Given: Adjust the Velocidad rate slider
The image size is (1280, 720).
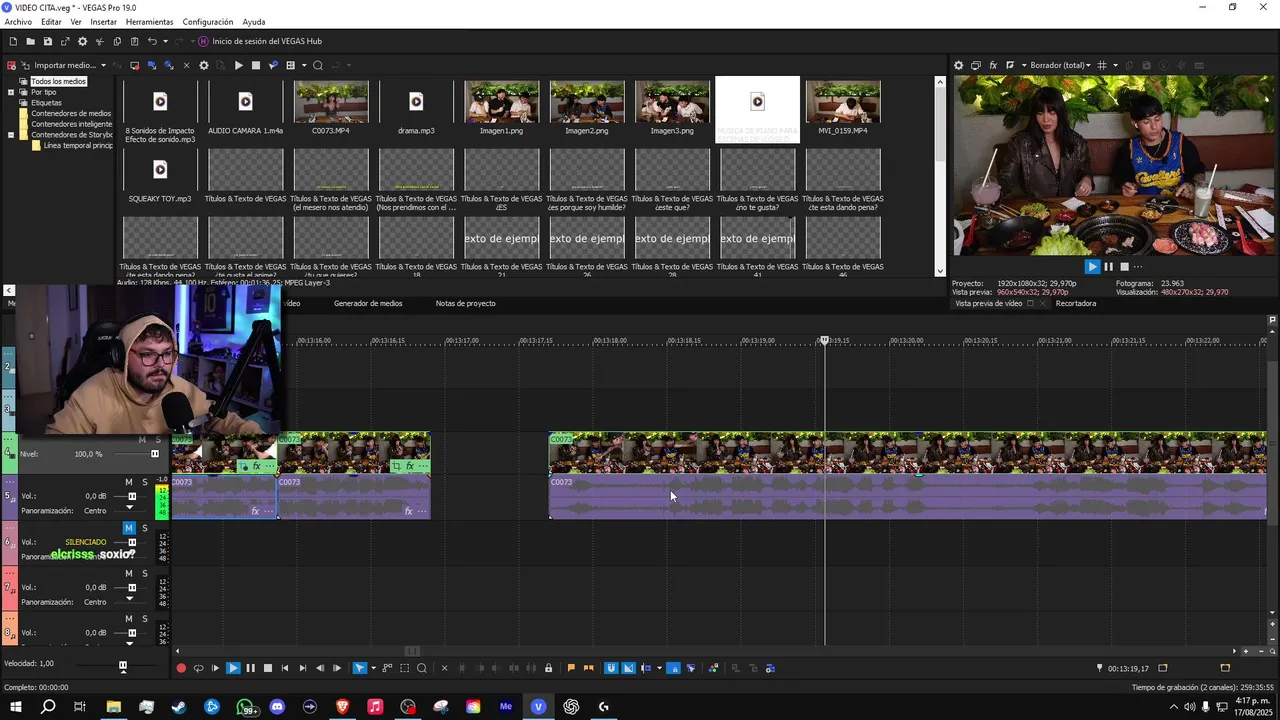Looking at the screenshot, I should [123, 666].
